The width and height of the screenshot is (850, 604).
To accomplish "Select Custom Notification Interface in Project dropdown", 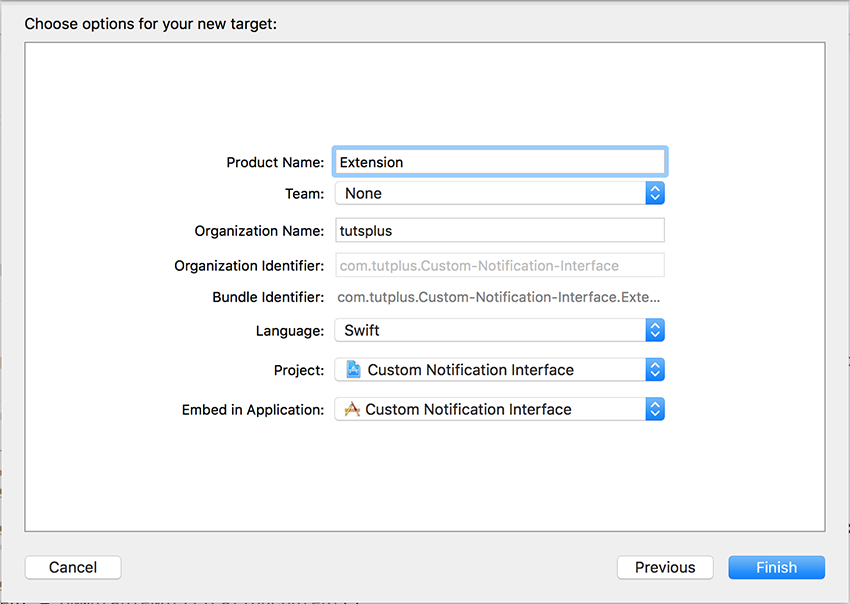I will coord(471,370).
